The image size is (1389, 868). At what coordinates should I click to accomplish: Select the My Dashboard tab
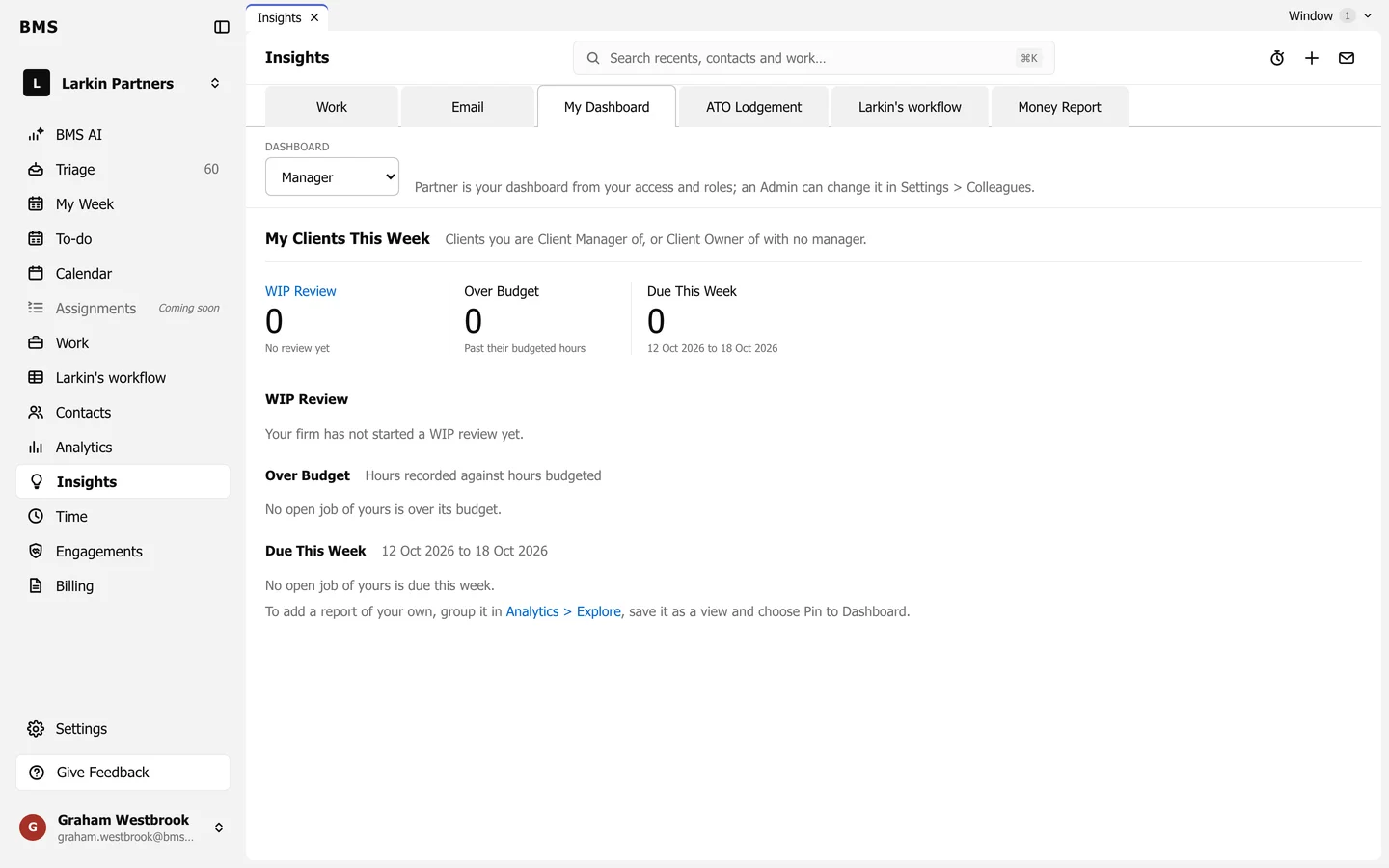(x=607, y=107)
